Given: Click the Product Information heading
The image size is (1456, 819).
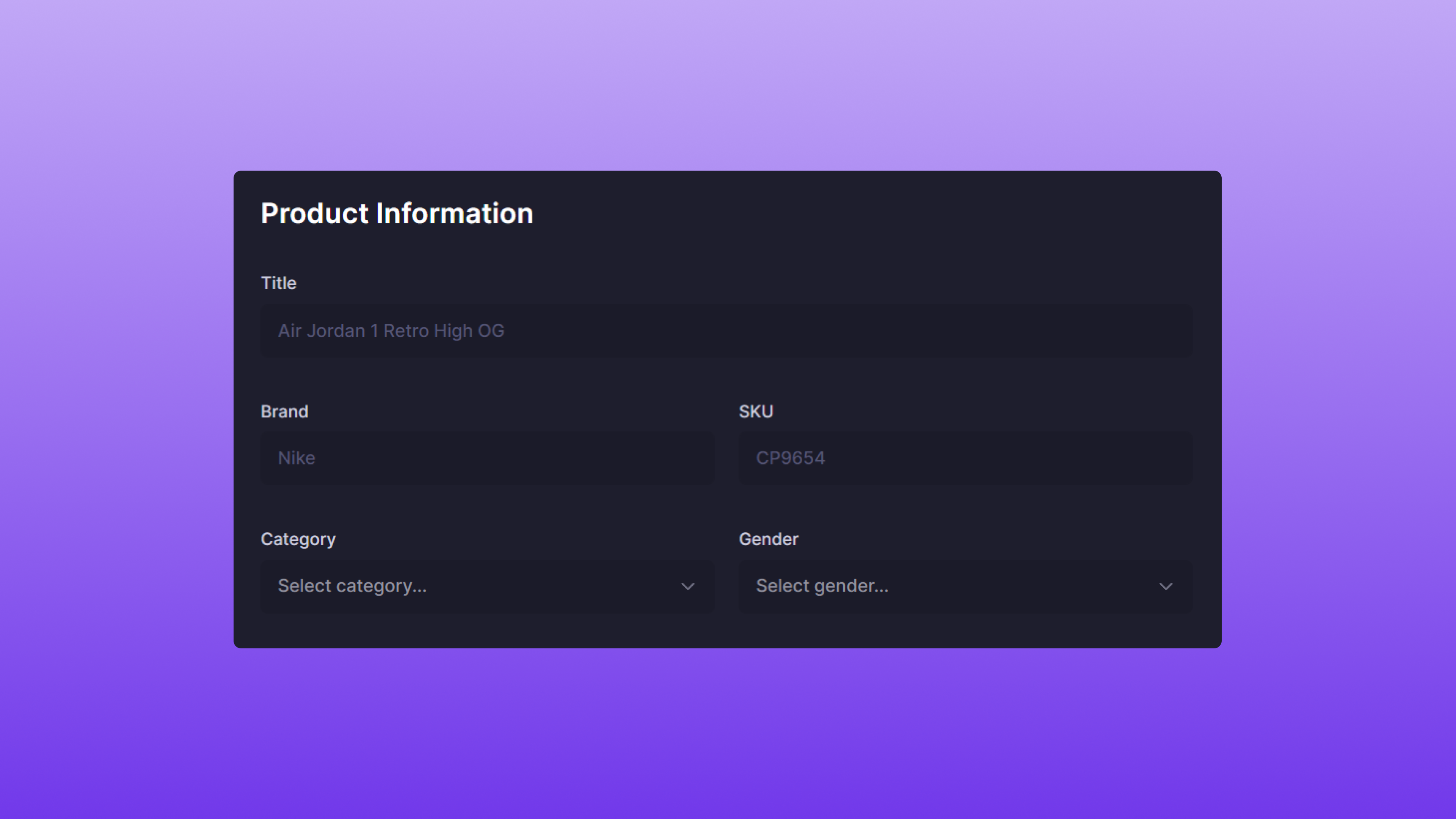Looking at the screenshot, I should pyautogui.click(x=397, y=213).
